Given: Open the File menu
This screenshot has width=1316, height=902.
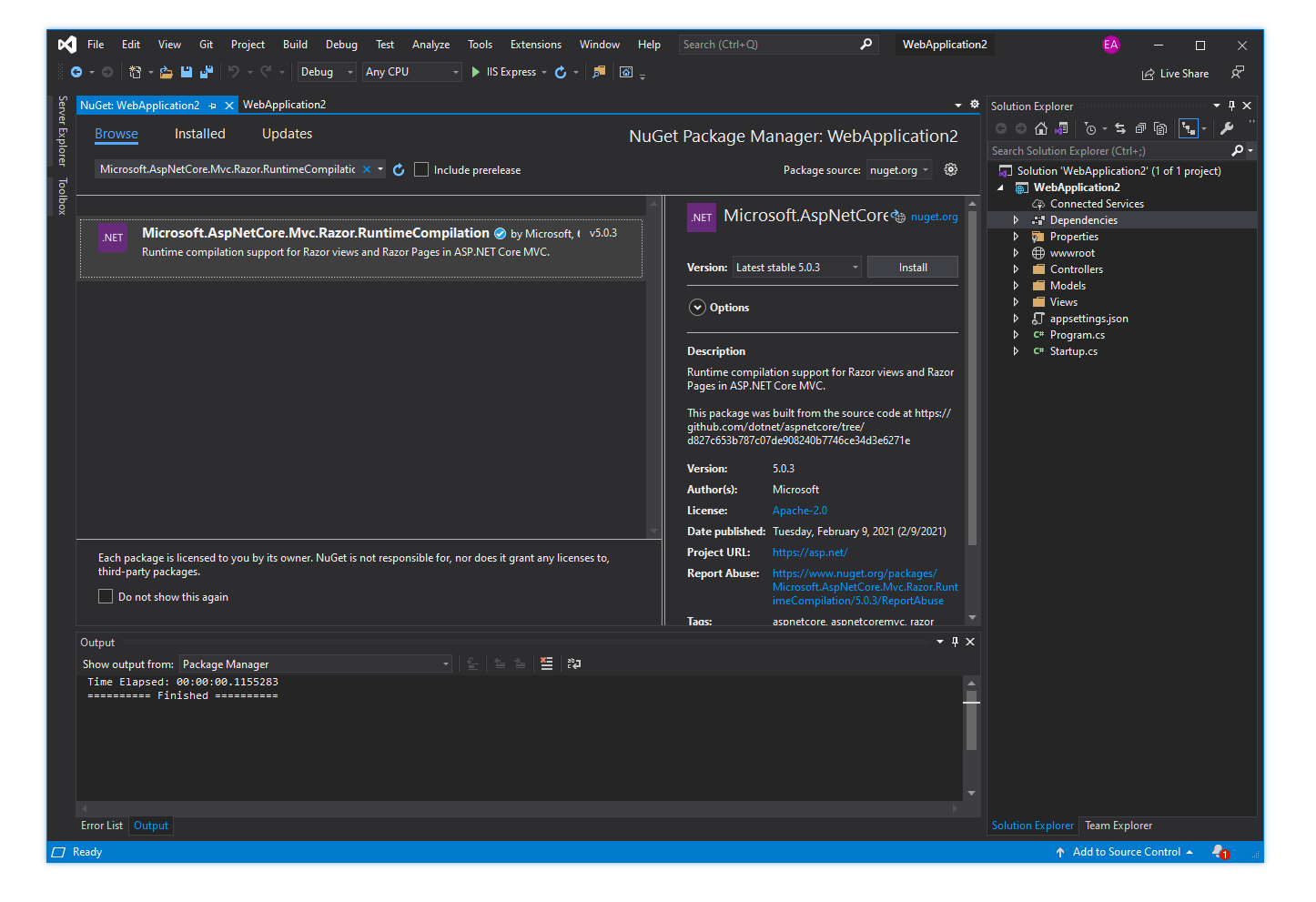Looking at the screenshot, I should click(x=96, y=45).
